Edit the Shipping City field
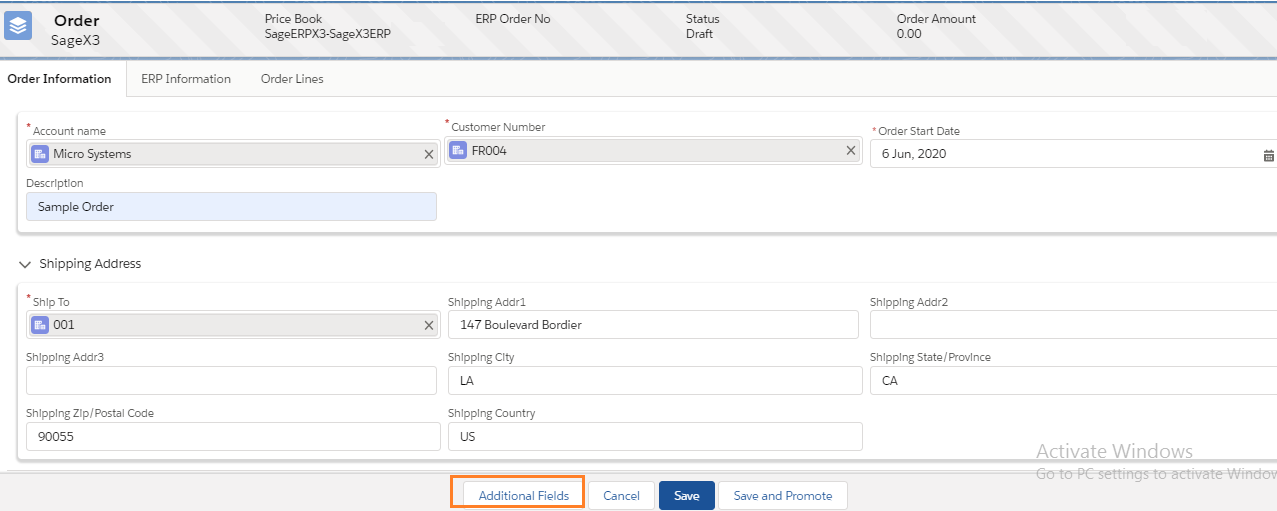 pyautogui.click(x=655, y=381)
